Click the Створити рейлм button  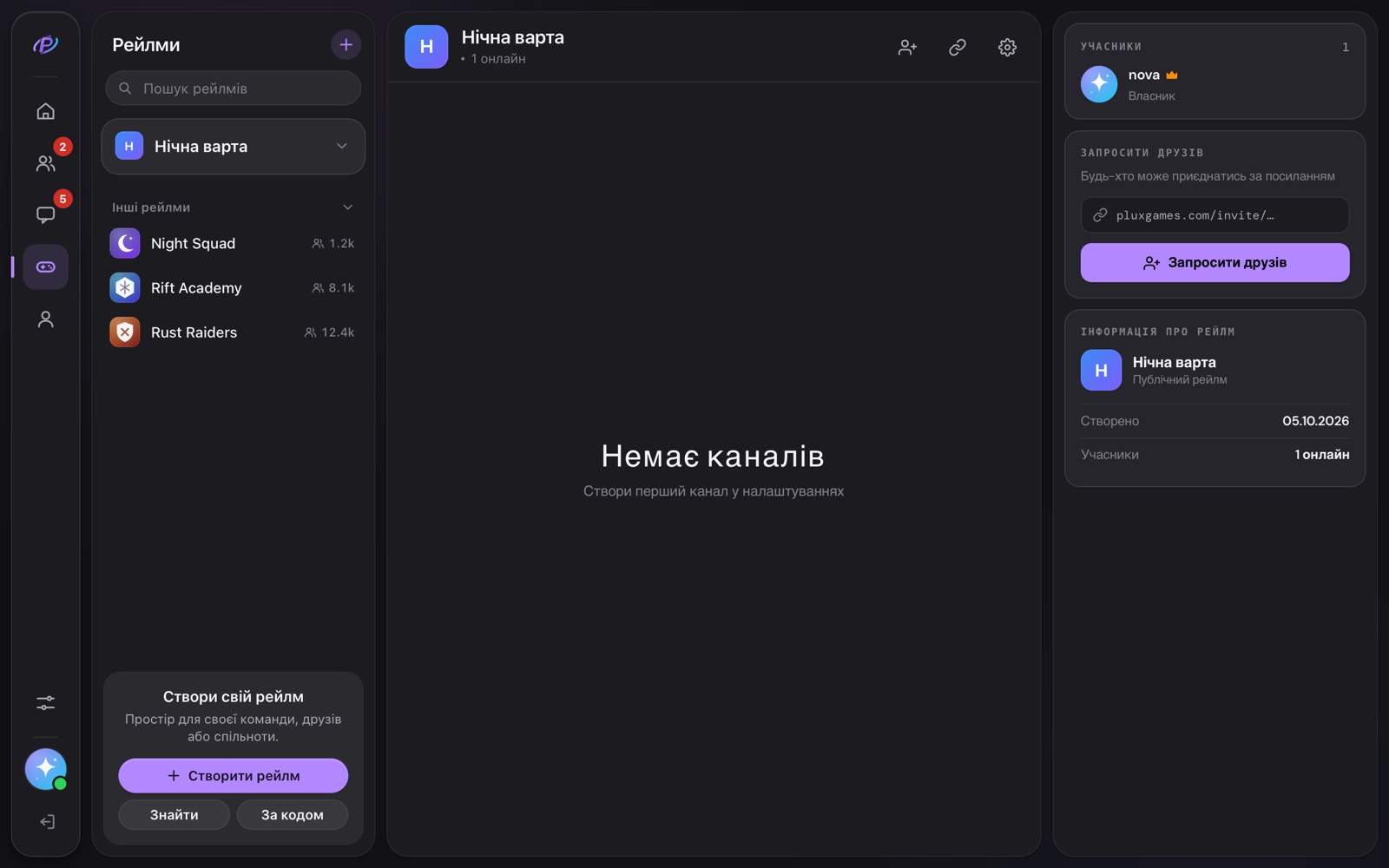[x=233, y=775]
